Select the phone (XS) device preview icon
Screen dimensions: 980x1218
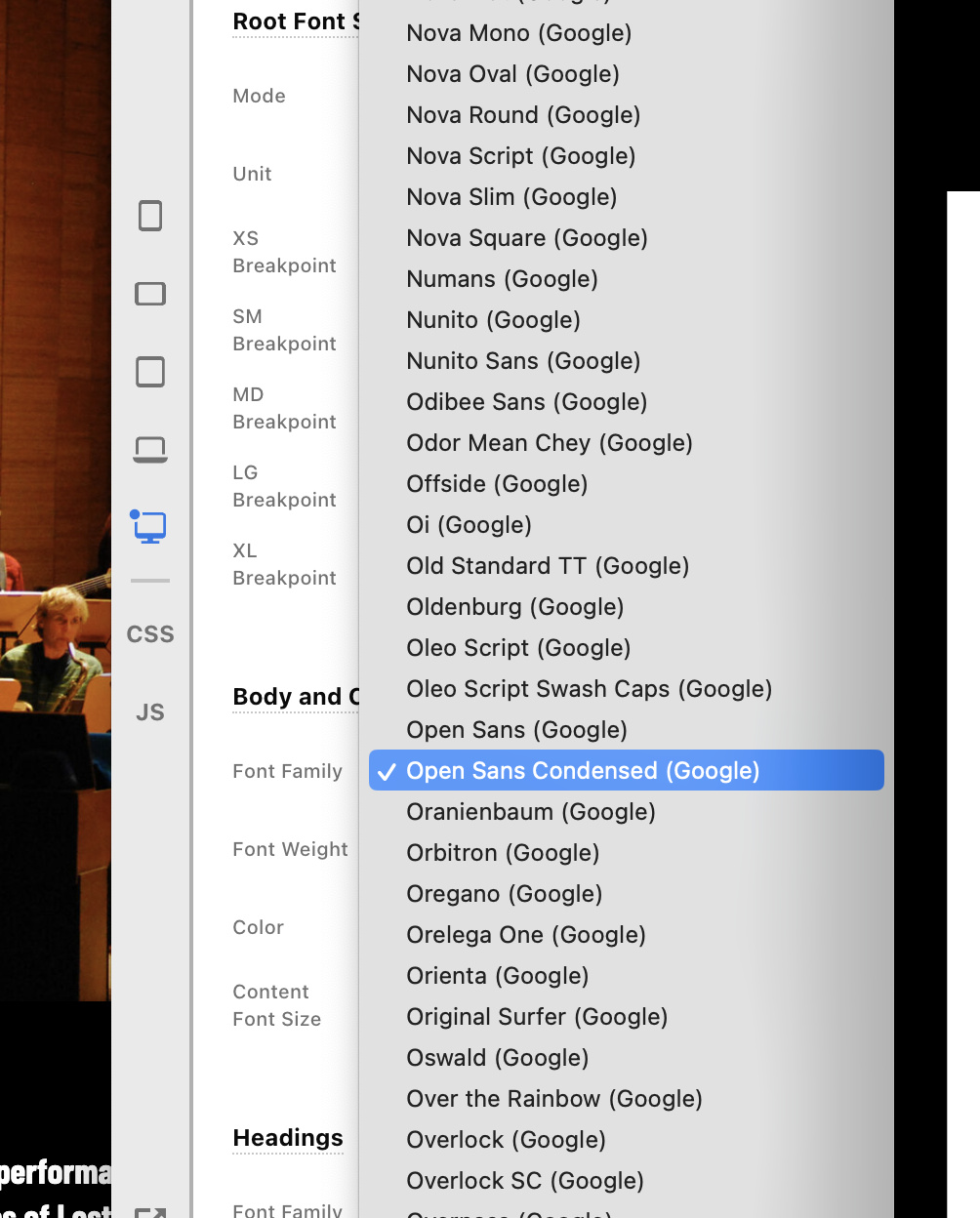(150, 216)
